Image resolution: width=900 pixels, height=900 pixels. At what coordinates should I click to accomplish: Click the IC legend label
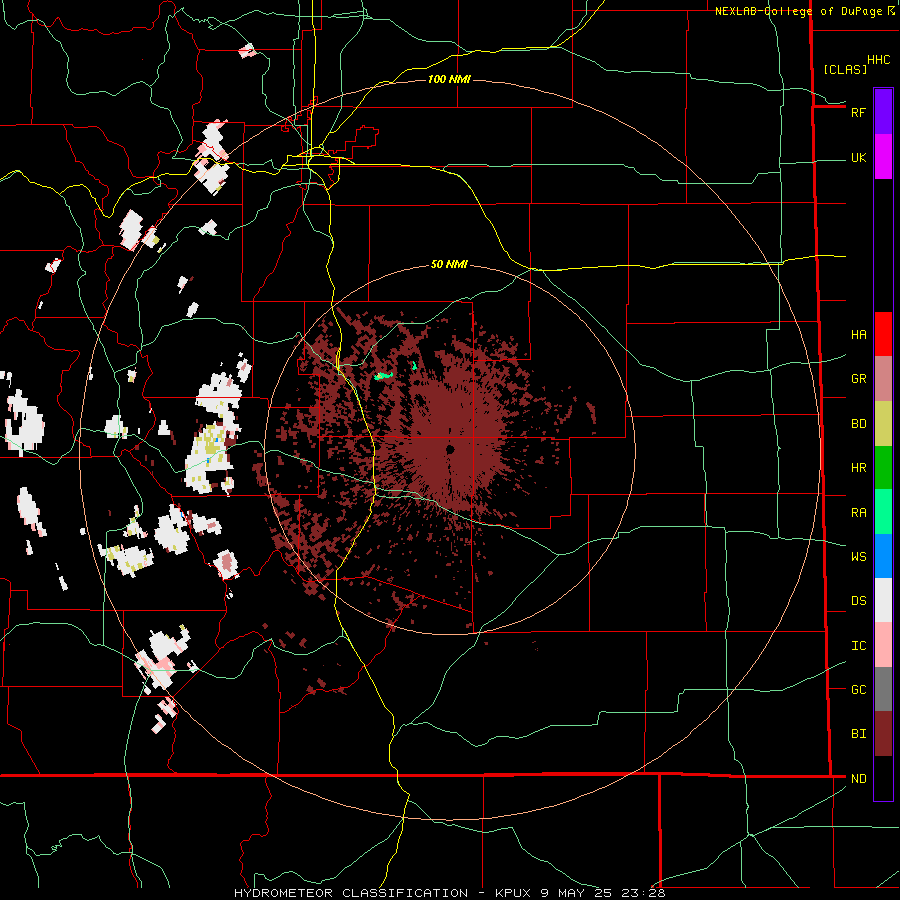click(x=858, y=646)
